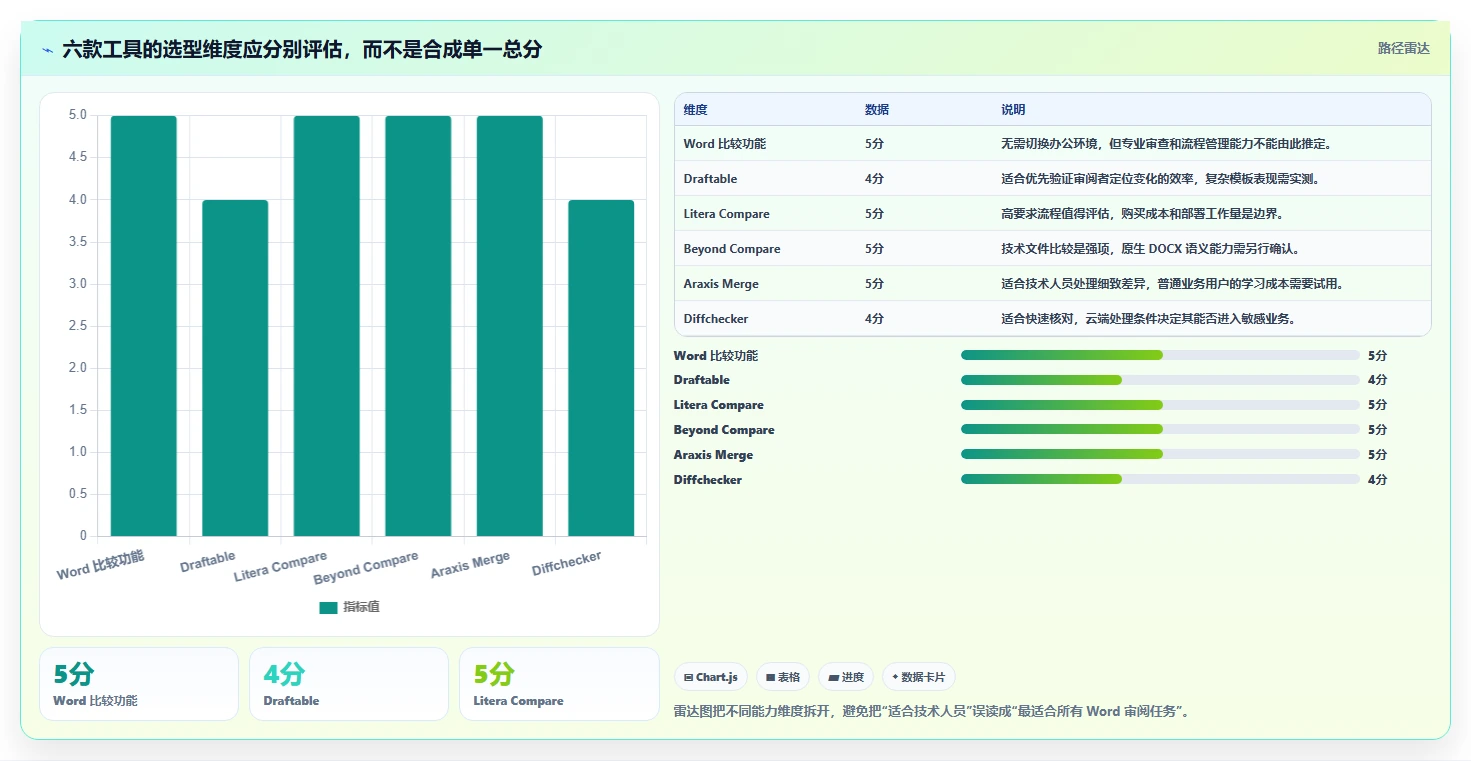The image size is (1471, 761).
Task: Click the description starting 适合快速核对
Action: click(1149, 319)
